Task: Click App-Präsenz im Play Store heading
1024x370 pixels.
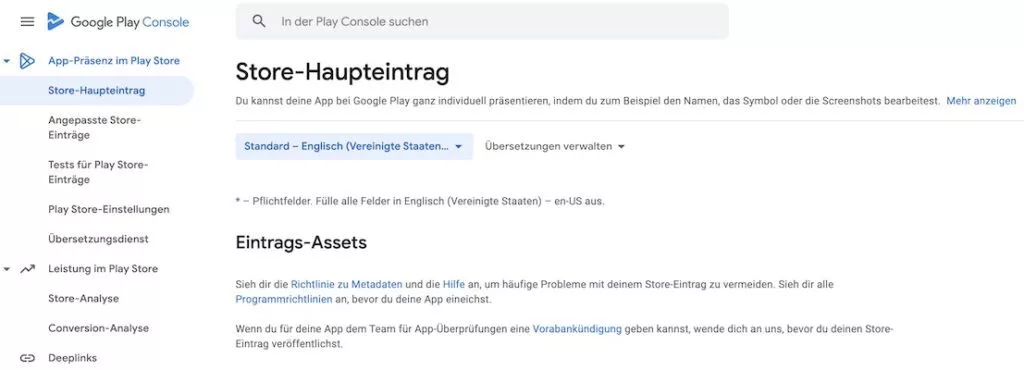Action: (114, 61)
